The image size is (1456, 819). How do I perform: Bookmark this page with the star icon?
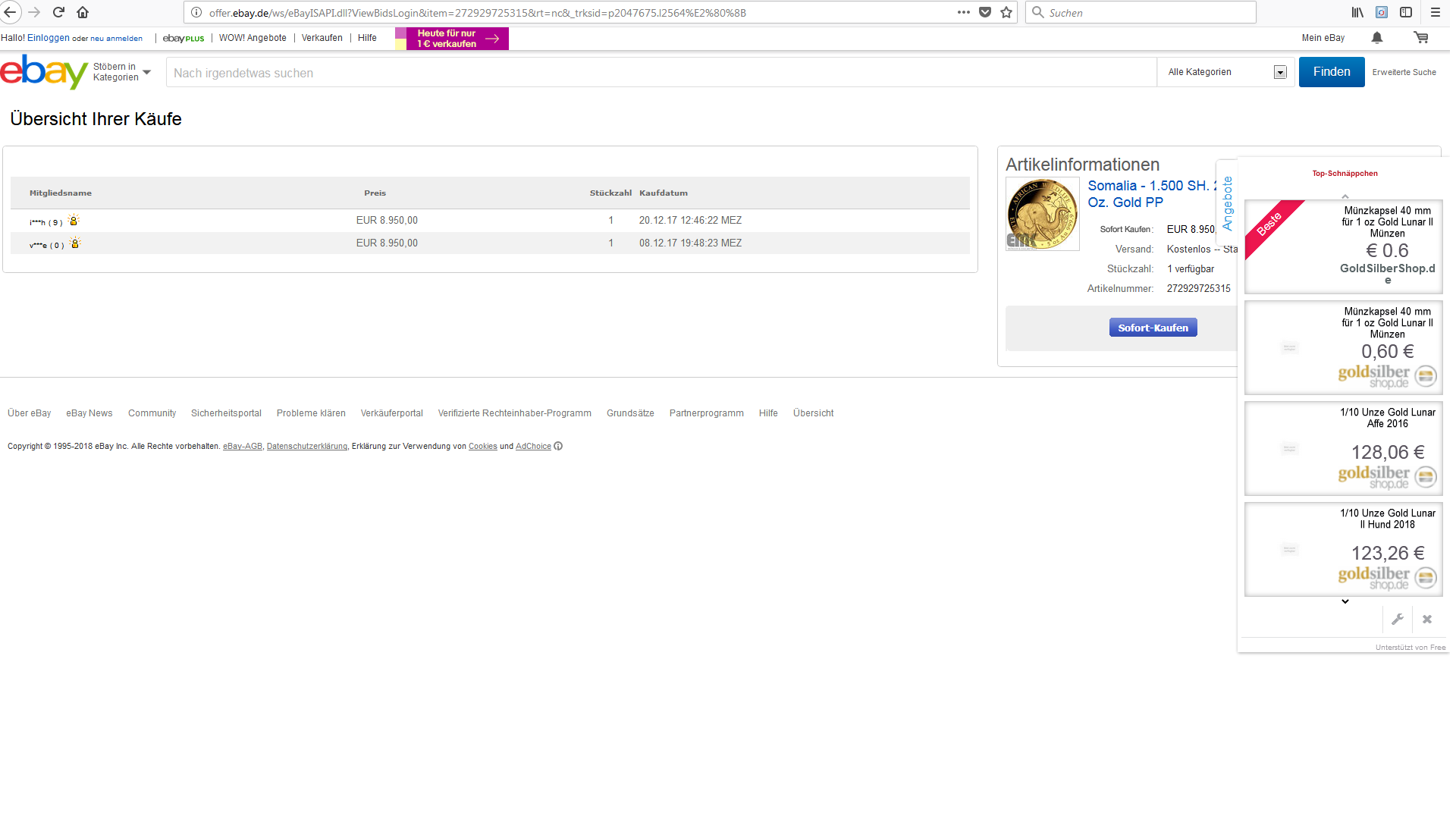point(1006,12)
